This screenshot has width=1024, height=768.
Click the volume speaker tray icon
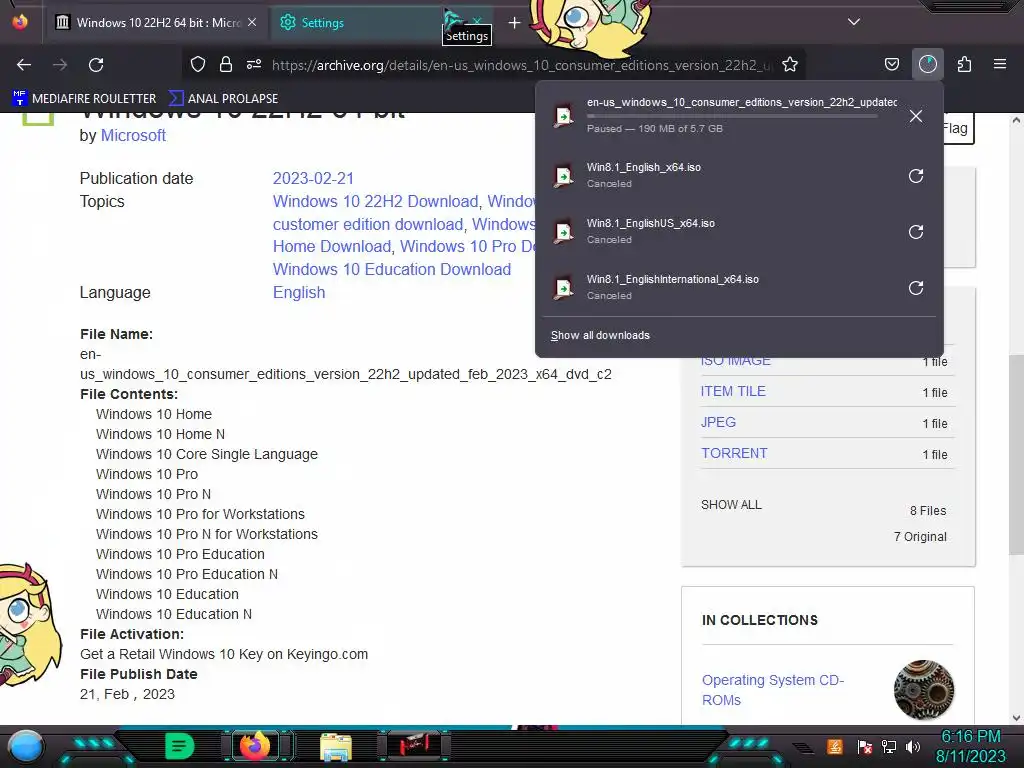(913, 746)
